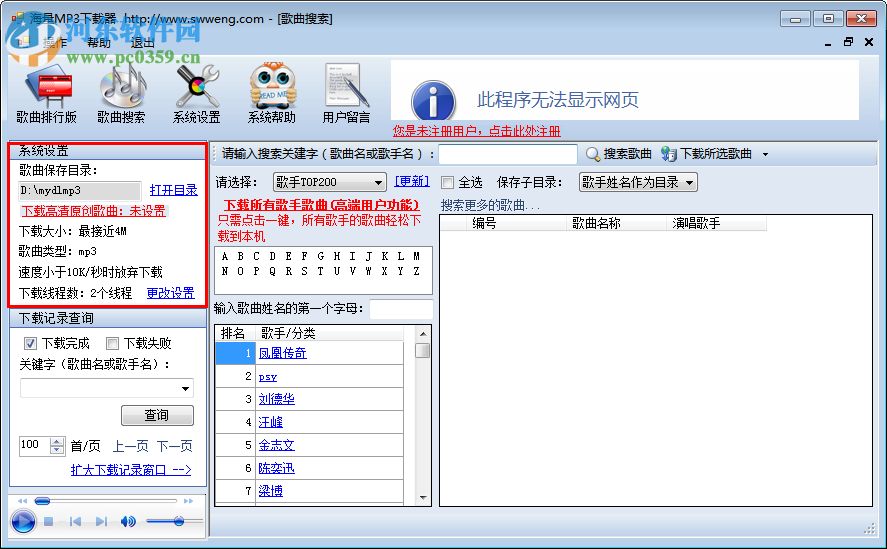Select singer 刘德华
This screenshot has width=887, height=549.
(x=276, y=399)
